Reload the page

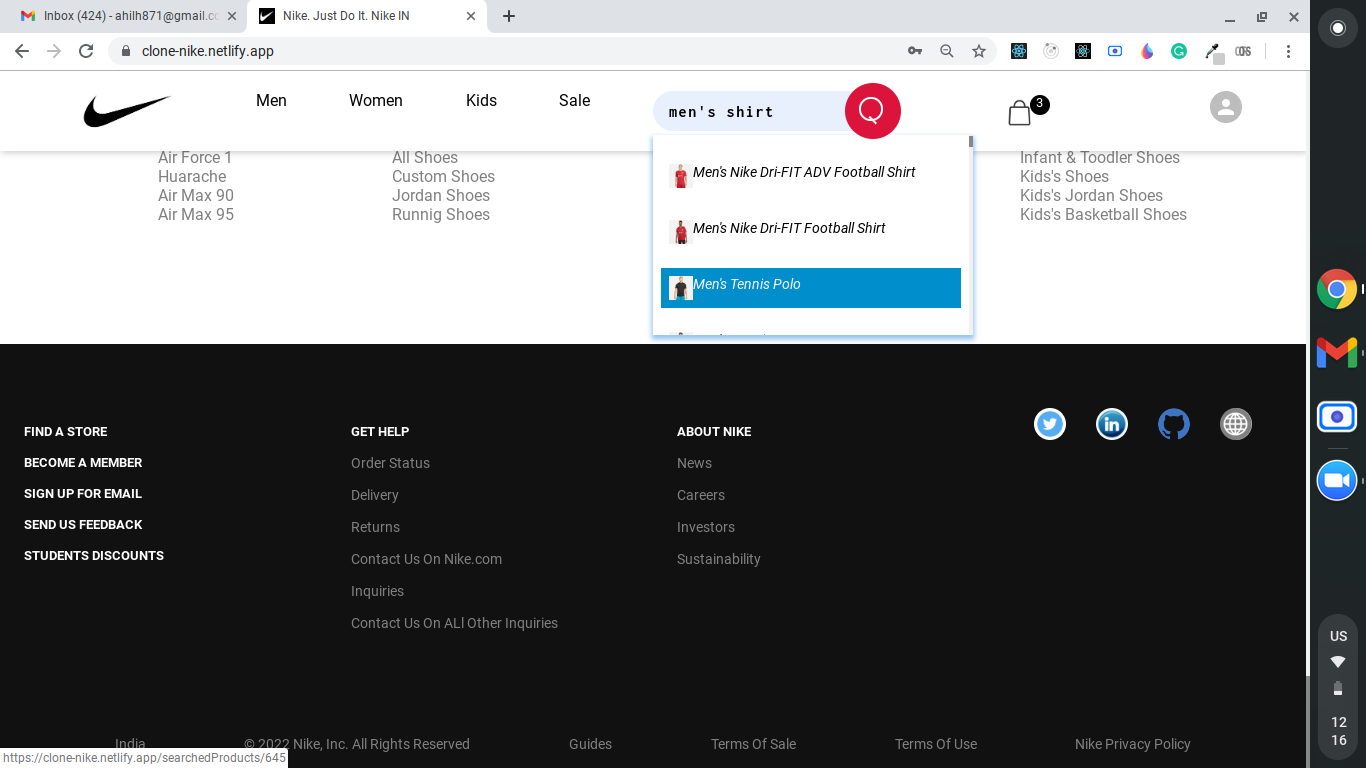pyautogui.click(x=86, y=51)
